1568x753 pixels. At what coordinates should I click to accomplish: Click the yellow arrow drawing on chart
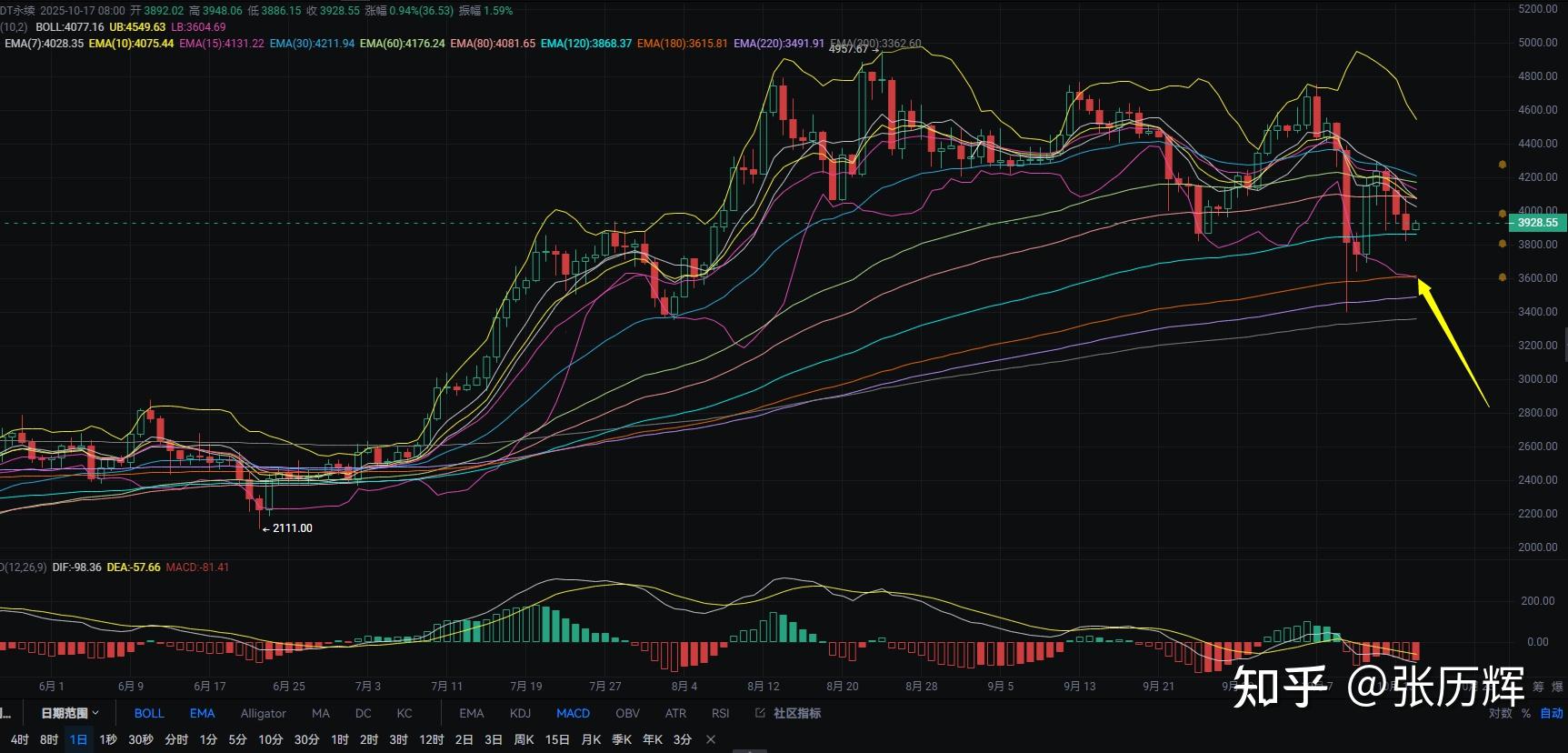coord(1453,344)
